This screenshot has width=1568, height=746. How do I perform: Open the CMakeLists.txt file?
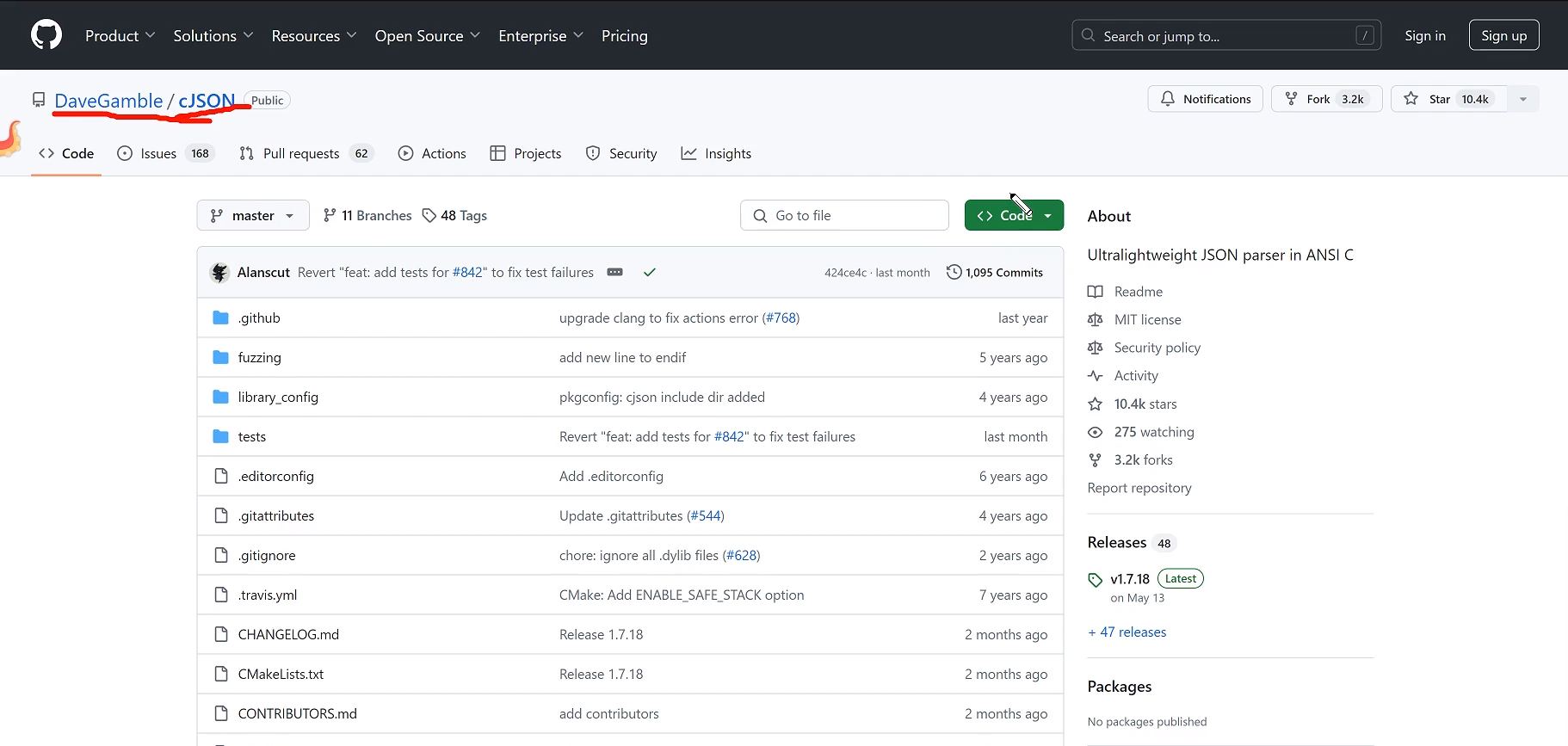coord(281,674)
